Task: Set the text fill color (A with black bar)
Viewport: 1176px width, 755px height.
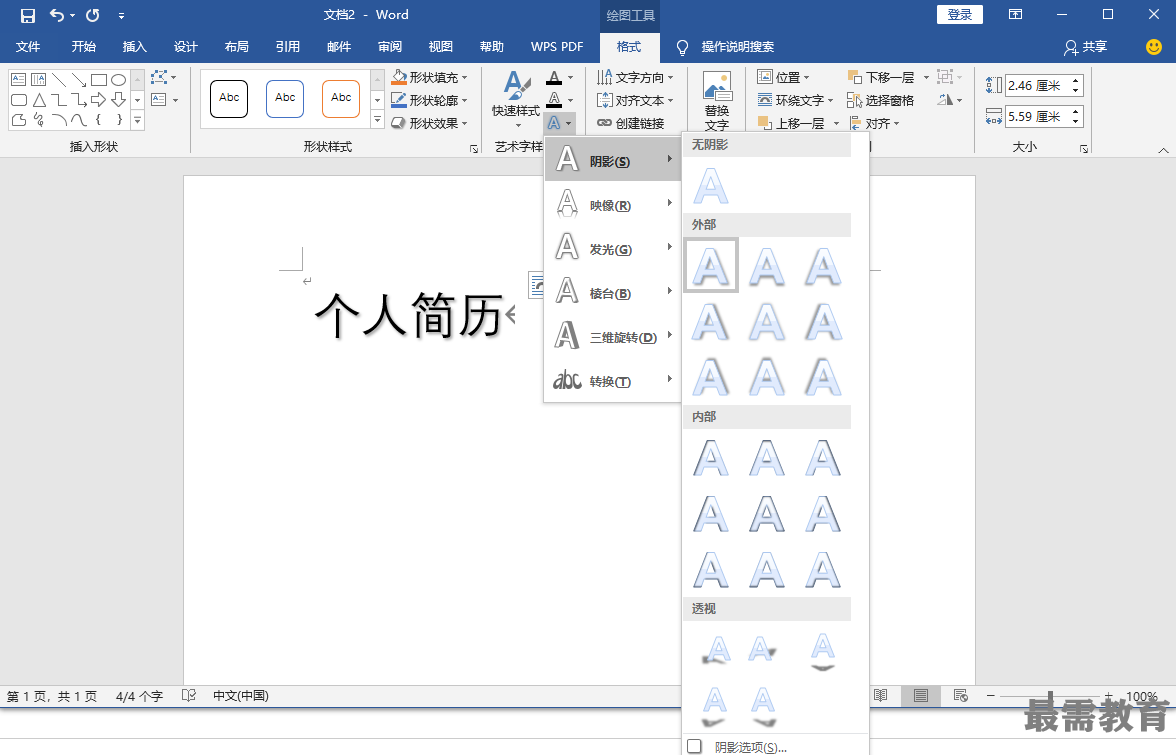Action: pos(554,77)
